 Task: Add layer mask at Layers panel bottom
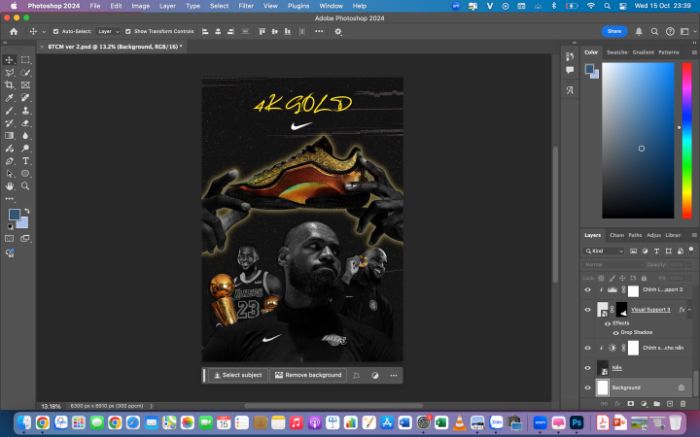630,404
